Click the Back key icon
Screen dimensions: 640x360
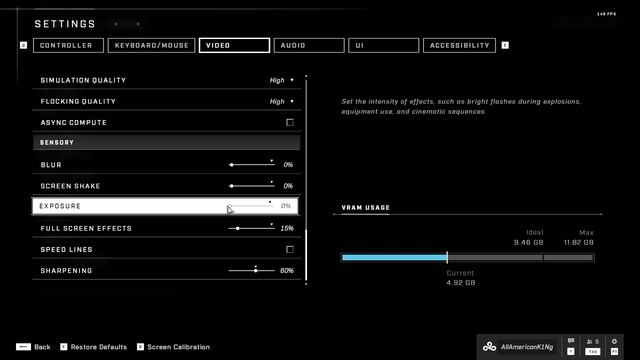[x=23, y=347]
